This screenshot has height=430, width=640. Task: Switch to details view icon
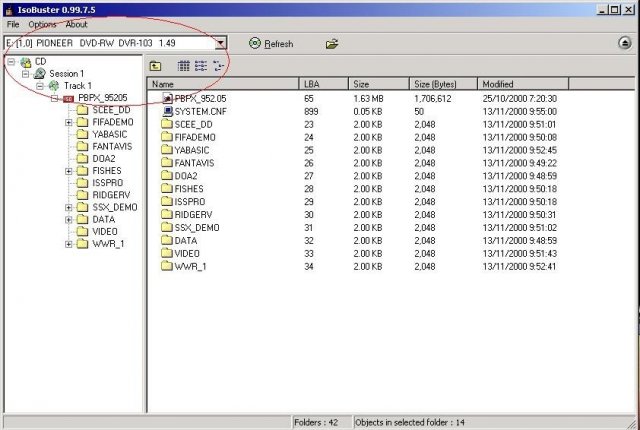218,66
